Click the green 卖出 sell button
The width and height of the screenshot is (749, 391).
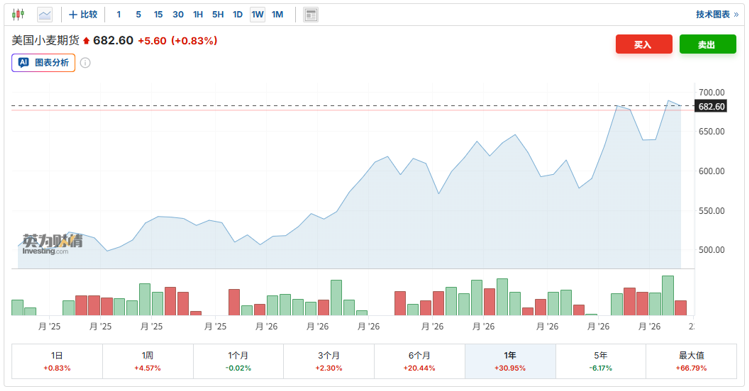[x=707, y=44]
